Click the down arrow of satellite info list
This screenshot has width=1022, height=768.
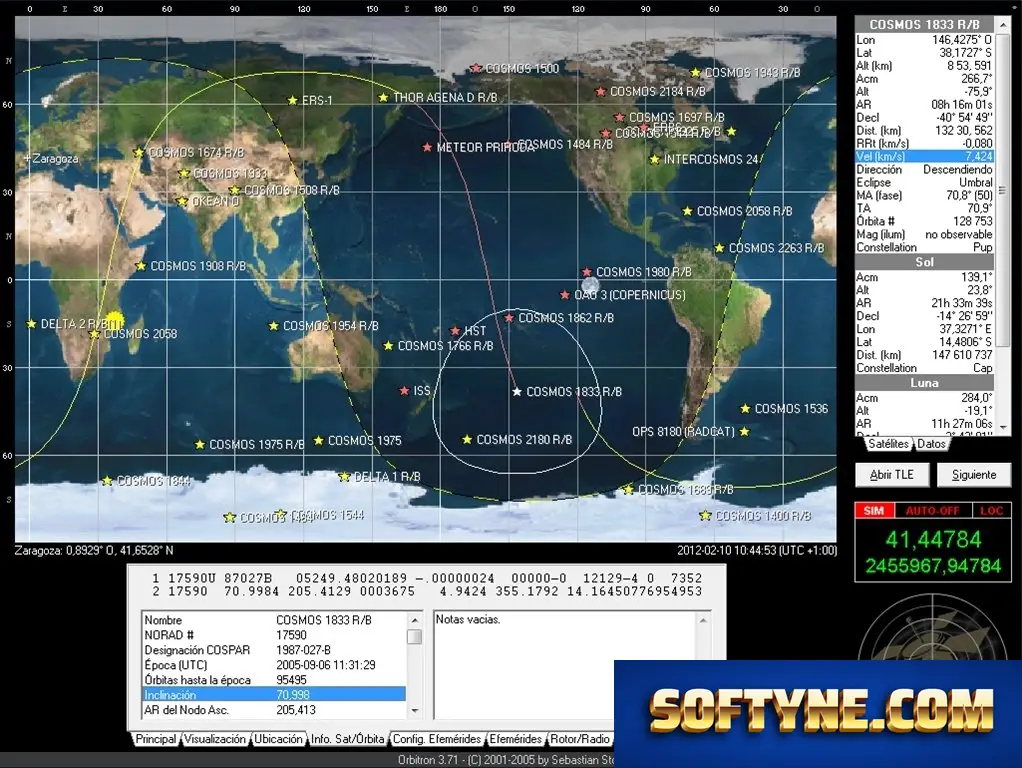click(1004, 428)
